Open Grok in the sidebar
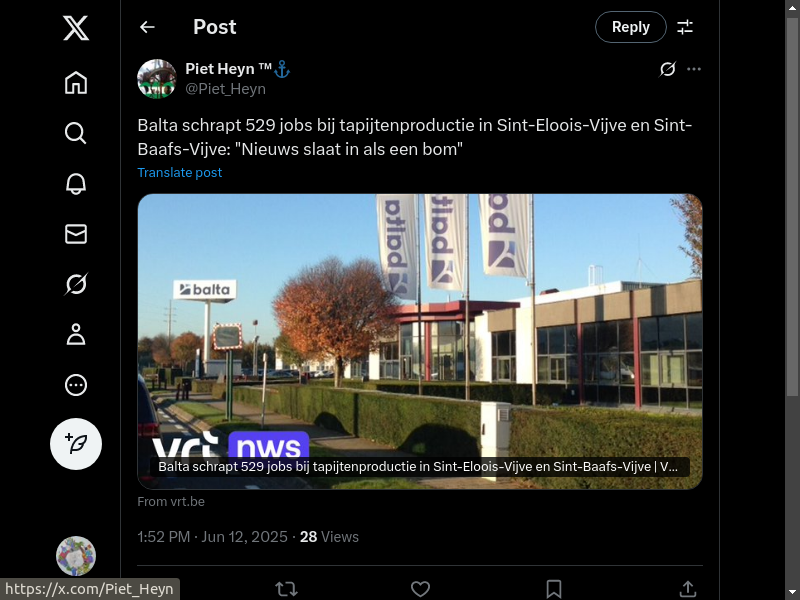This screenshot has height=600, width=800. pyautogui.click(x=76, y=284)
